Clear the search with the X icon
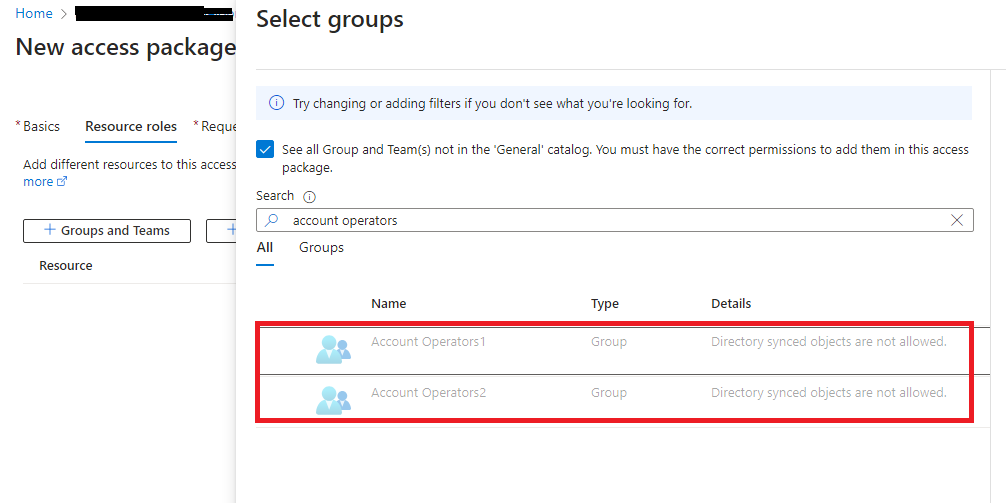The image size is (1006, 503). [957, 220]
